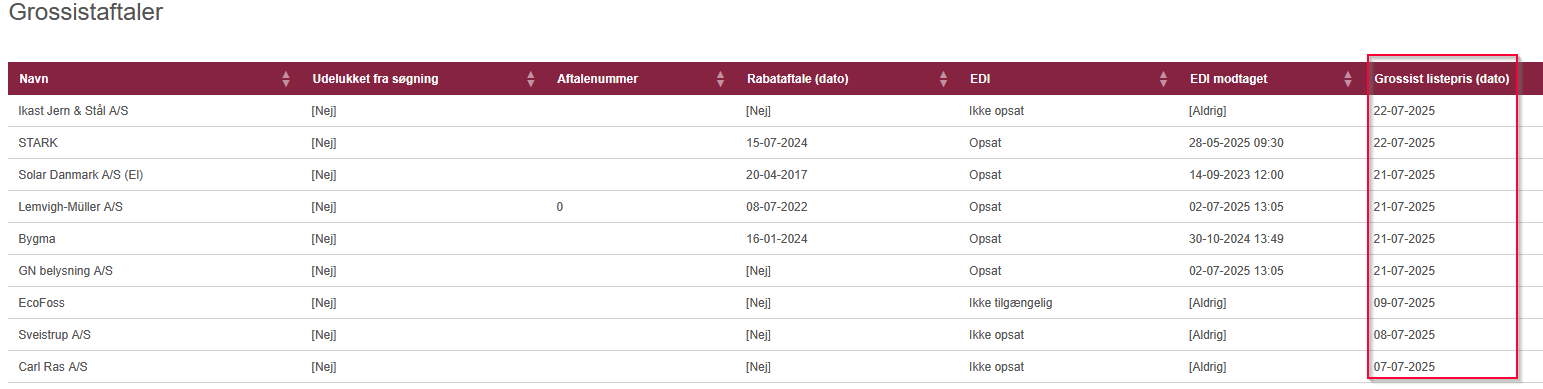This screenshot has width=1543, height=389.
Task: Click sort arrows in Udelukket fra søgning header
Action: (x=531, y=79)
